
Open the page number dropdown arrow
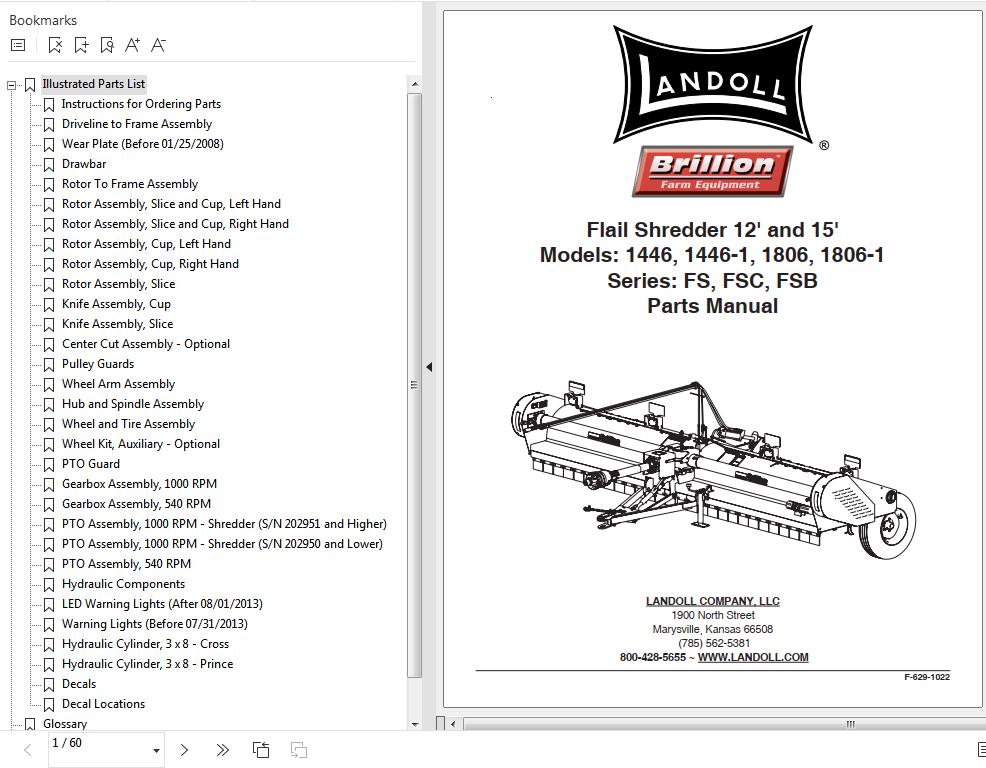pyautogui.click(x=156, y=750)
